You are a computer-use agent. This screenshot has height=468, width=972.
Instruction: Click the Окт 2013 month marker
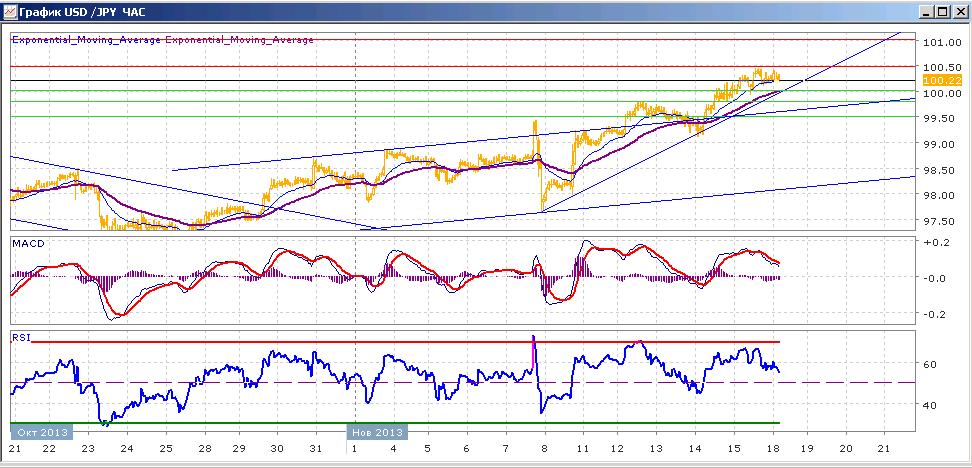tap(42, 432)
